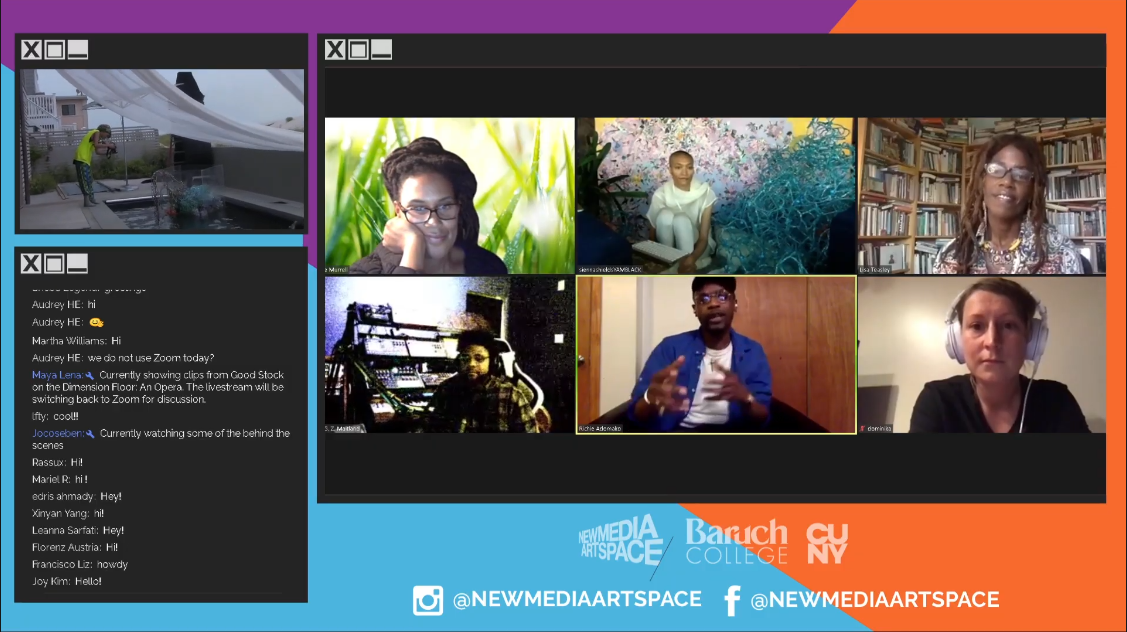Select S.Z. Maitland's video tile
Screen dimensions: 1127x632
(x=449, y=354)
